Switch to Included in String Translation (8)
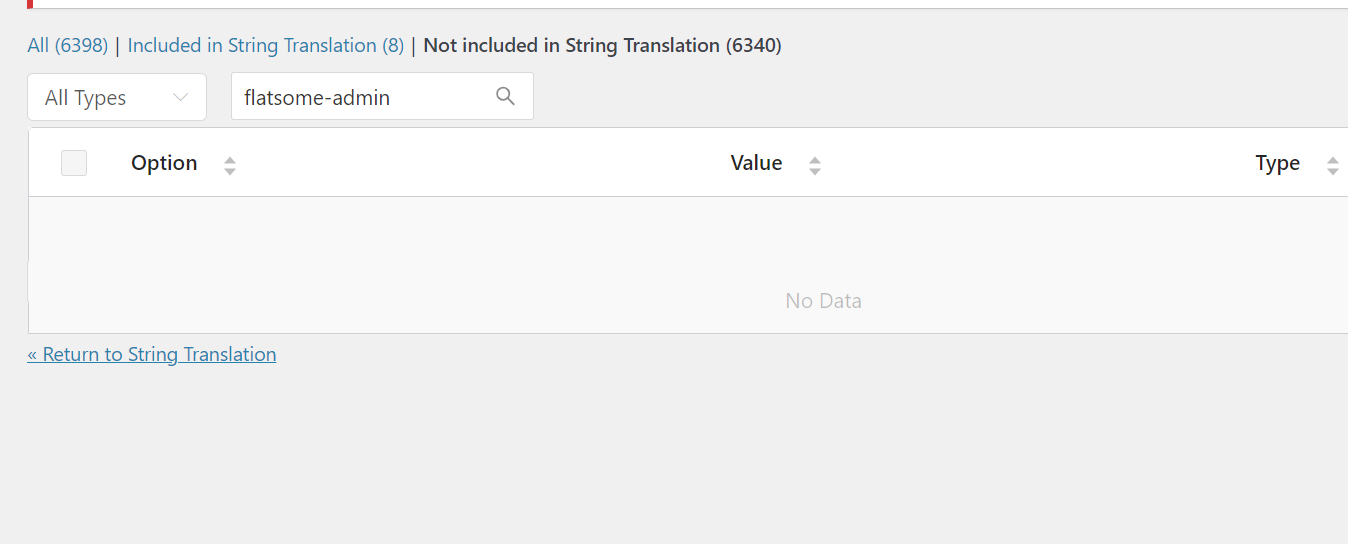1348x544 pixels. [266, 45]
